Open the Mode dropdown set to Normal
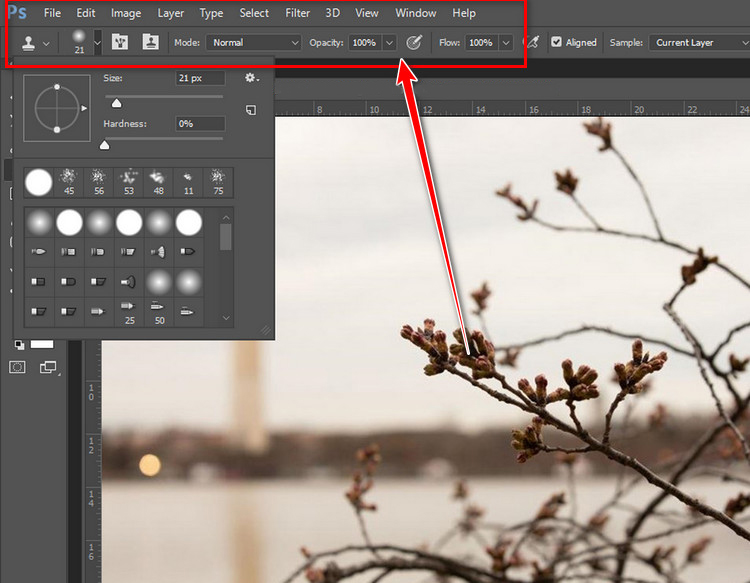The height and width of the screenshot is (583, 750). click(x=253, y=43)
